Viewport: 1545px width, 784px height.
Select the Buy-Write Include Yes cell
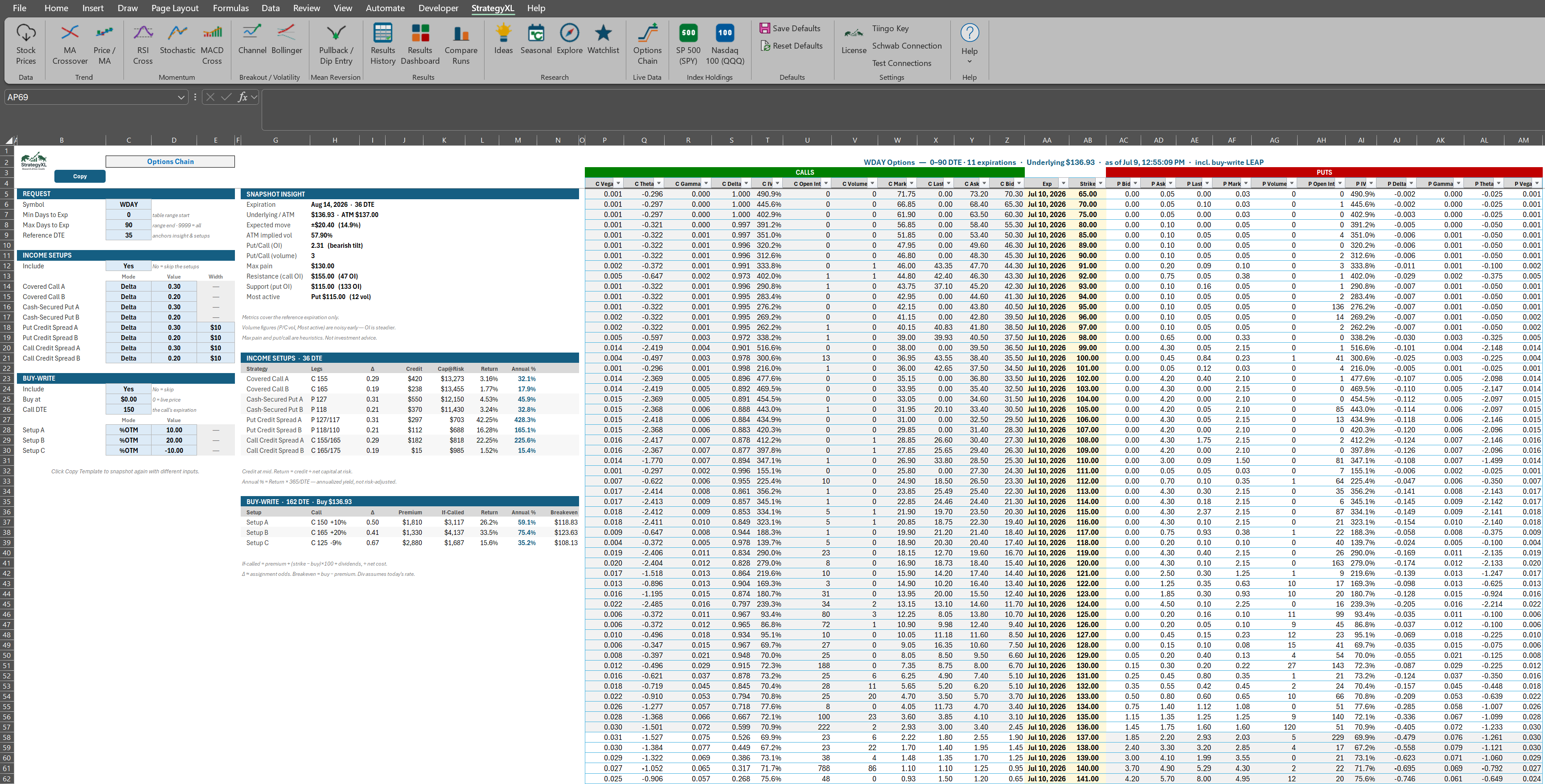(128, 389)
